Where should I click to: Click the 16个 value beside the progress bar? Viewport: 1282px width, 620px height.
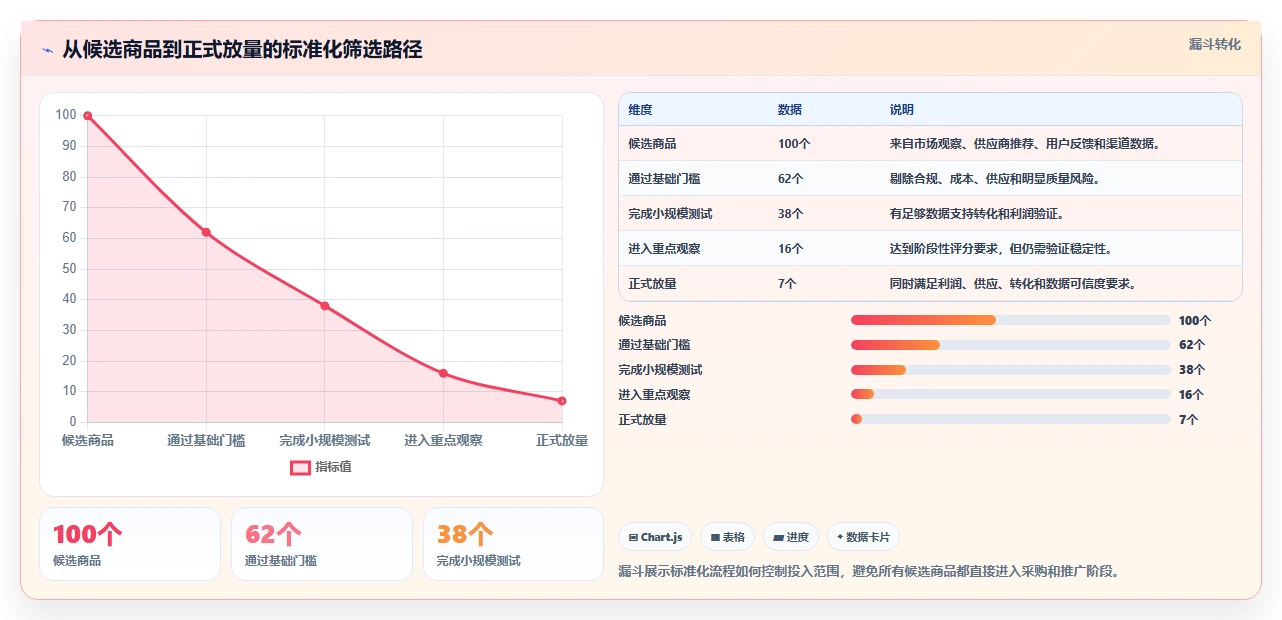click(1192, 395)
